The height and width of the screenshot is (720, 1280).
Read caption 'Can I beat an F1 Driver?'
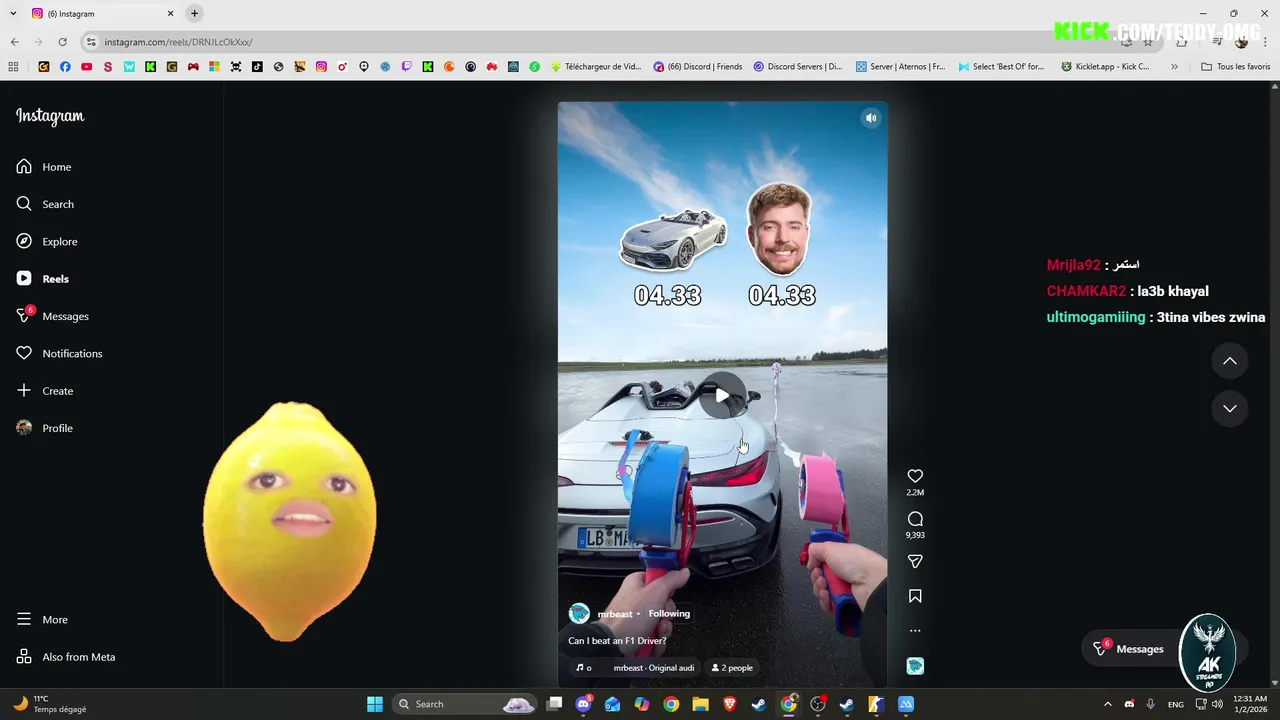click(617, 641)
